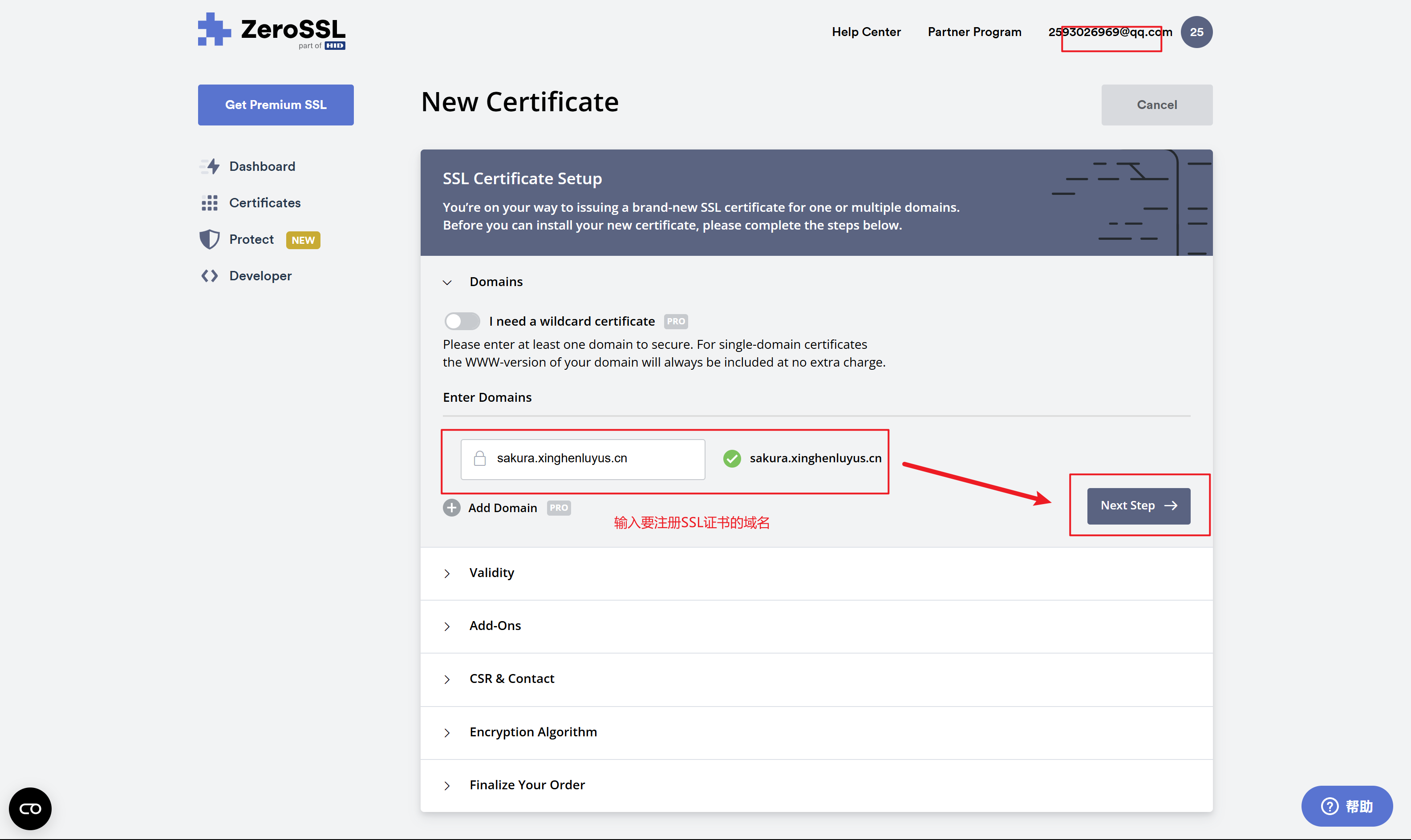Click the ZeroSSL logo icon
Viewport: 1411px width, 840px height.
[x=214, y=29]
